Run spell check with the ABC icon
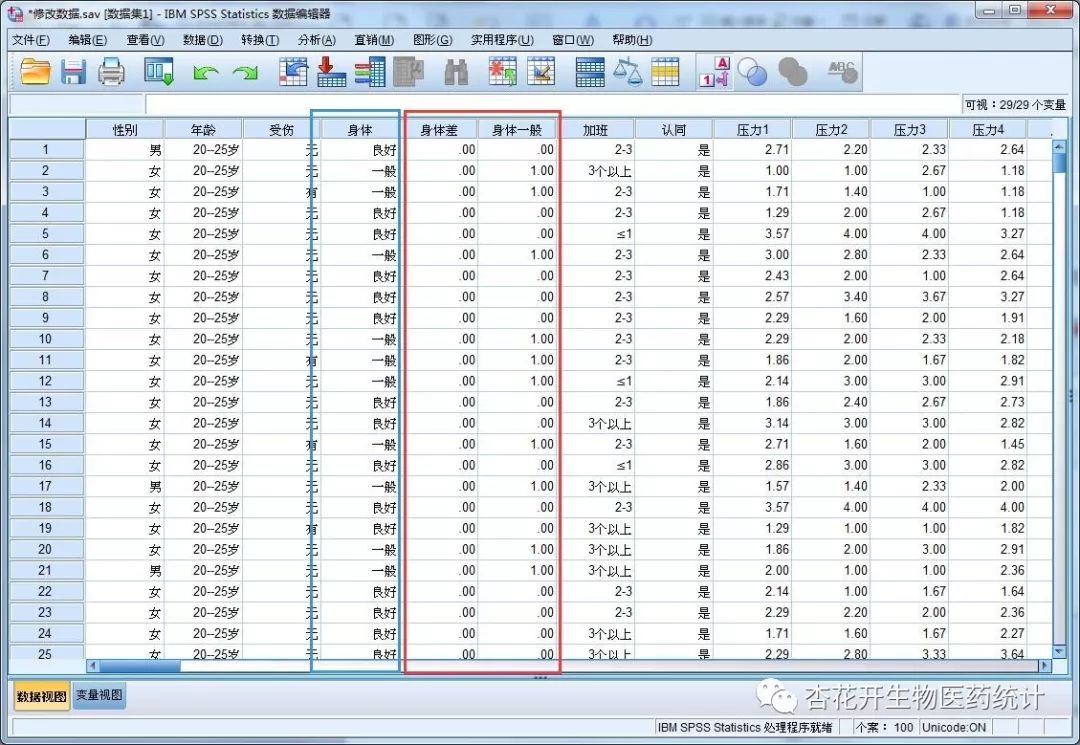The height and width of the screenshot is (745, 1080). pyautogui.click(x=840, y=71)
